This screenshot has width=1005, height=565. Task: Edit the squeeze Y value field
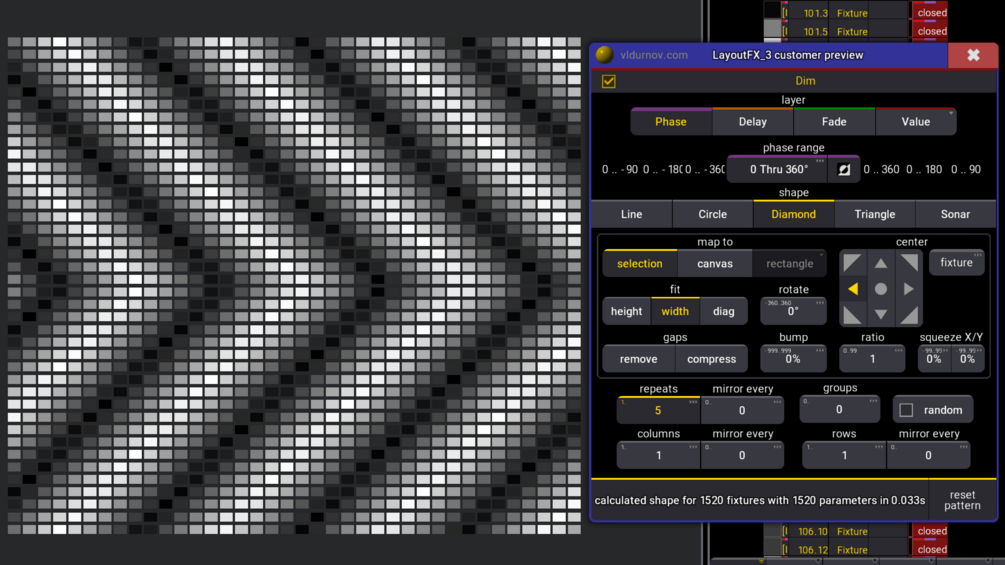967,359
